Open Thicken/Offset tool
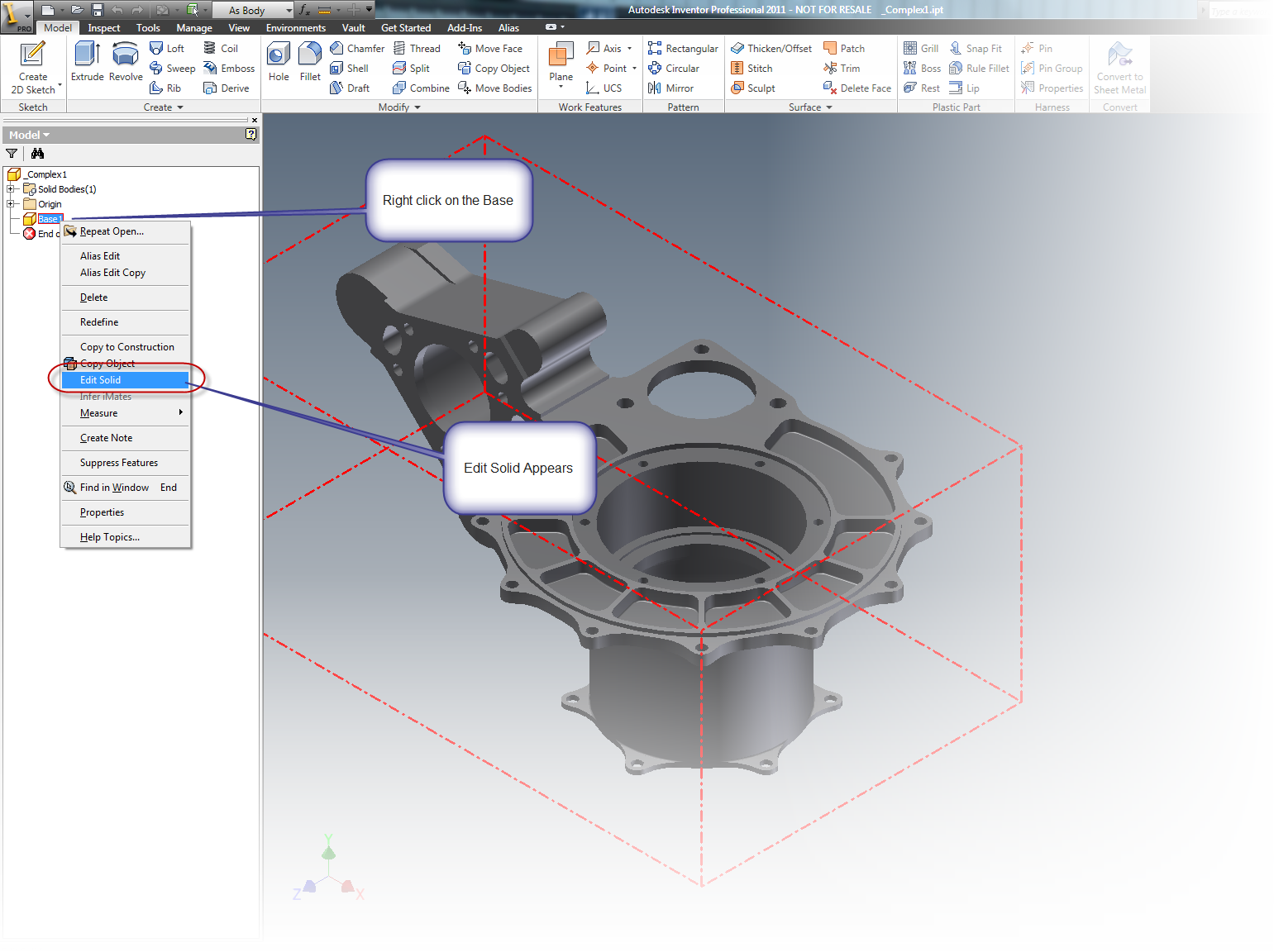 (x=771, y=49)
